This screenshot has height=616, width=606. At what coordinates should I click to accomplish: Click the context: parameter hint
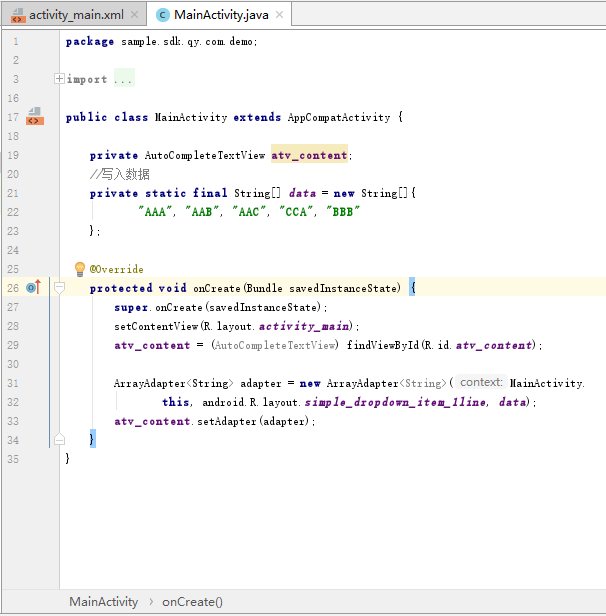pyautogui.click(x=480, y=383)
